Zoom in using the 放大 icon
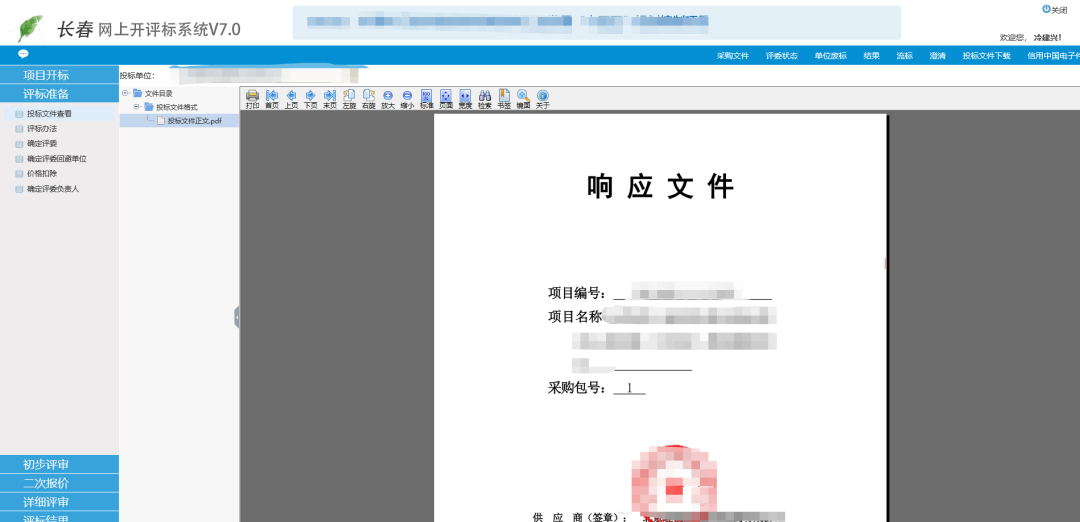1080x522 pixels. tap(388, 97)
